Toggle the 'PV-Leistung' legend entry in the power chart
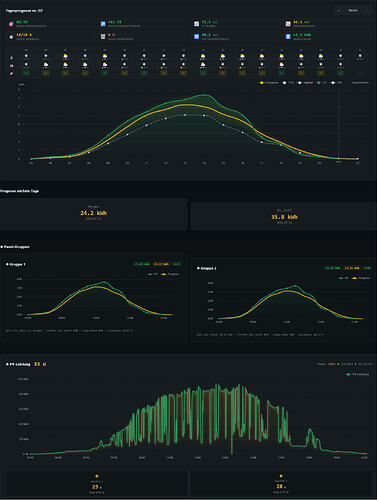377x500 pixels. 357,374
